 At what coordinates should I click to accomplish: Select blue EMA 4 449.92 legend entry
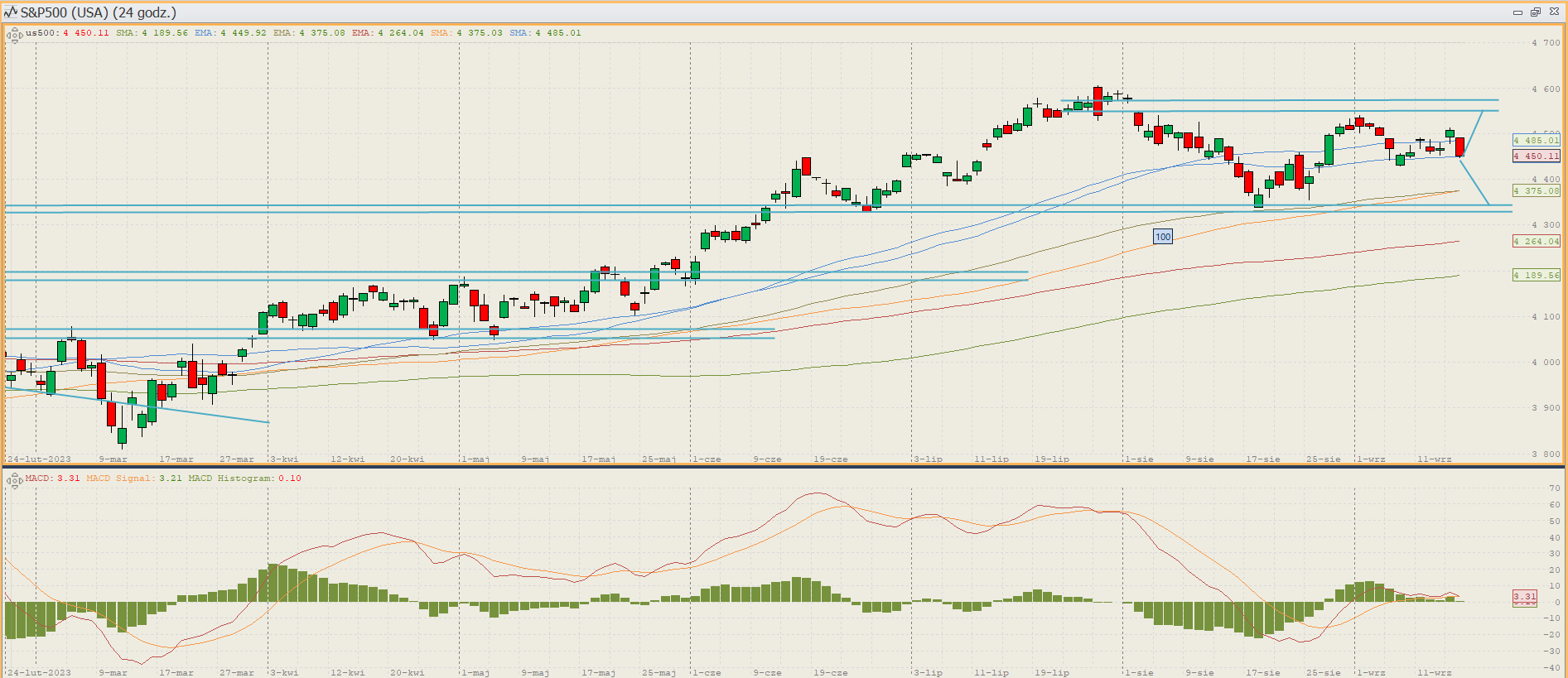pos(230,33)
